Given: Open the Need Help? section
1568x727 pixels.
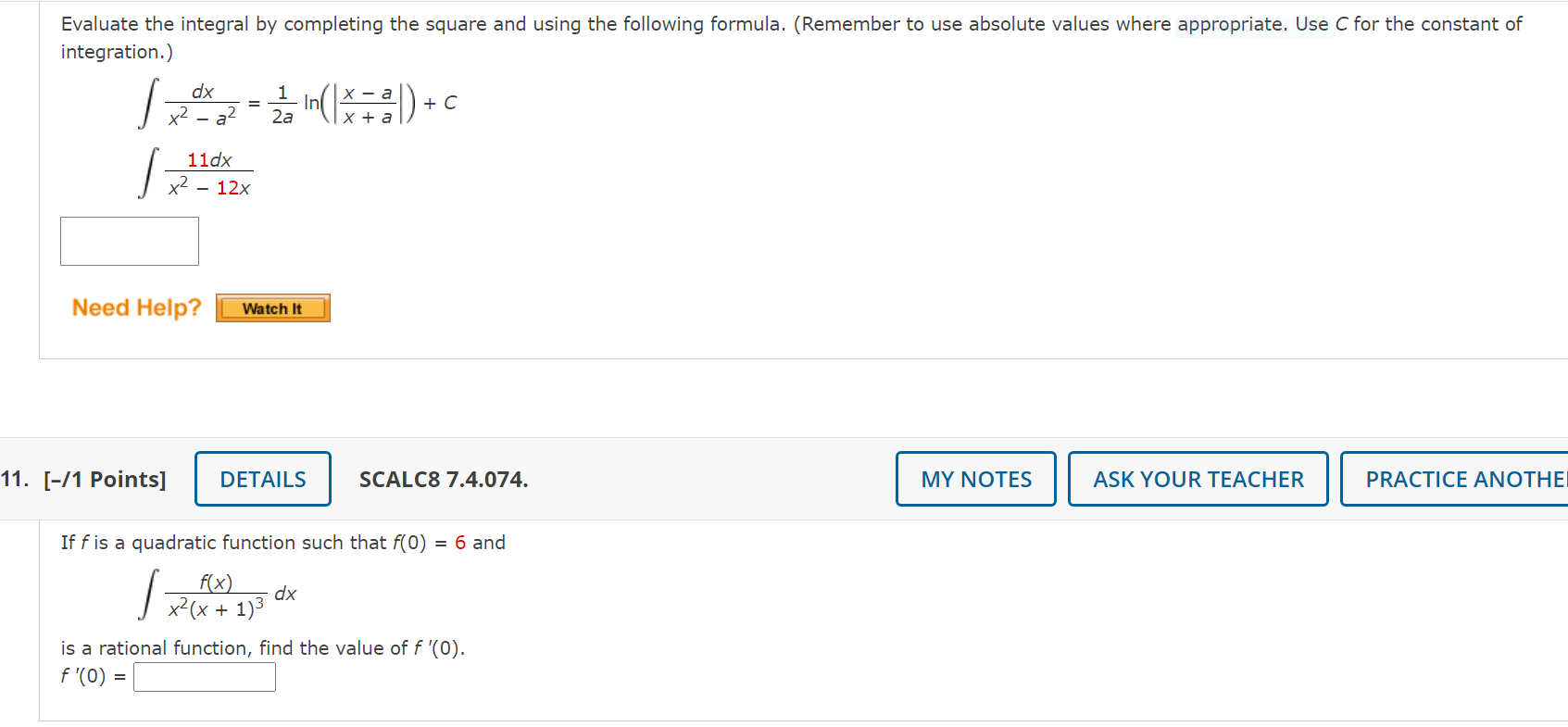Looking at the screenshot, I should coord(136,307).
